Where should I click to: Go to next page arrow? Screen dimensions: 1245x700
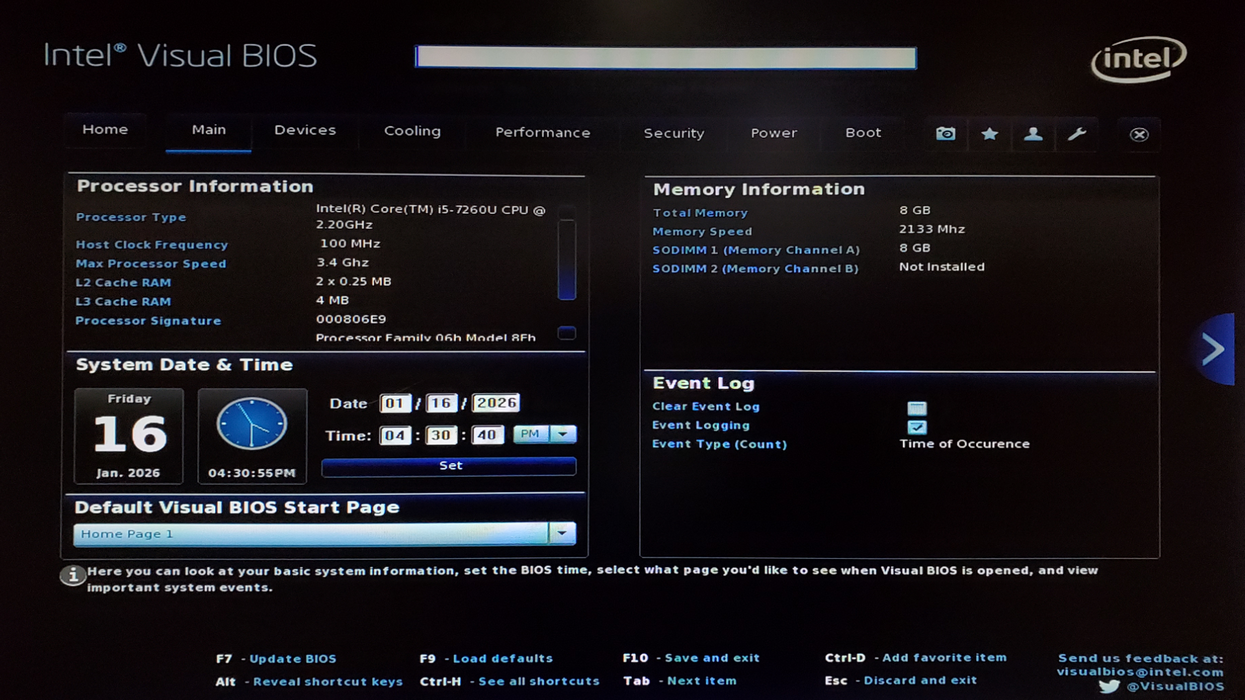point(1213,349)
